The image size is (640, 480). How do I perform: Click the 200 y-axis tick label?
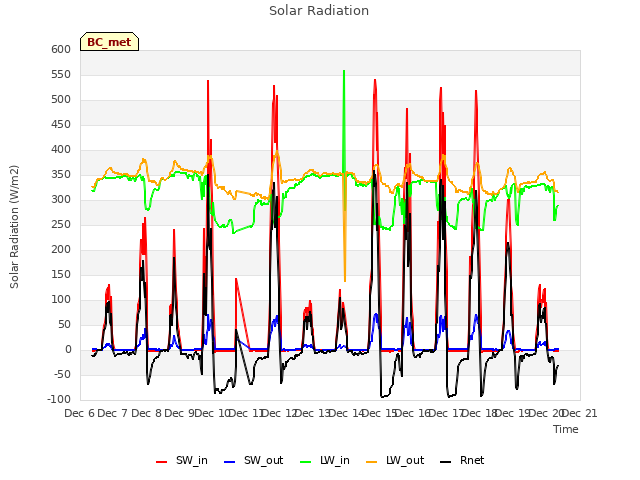pos(61,250)
